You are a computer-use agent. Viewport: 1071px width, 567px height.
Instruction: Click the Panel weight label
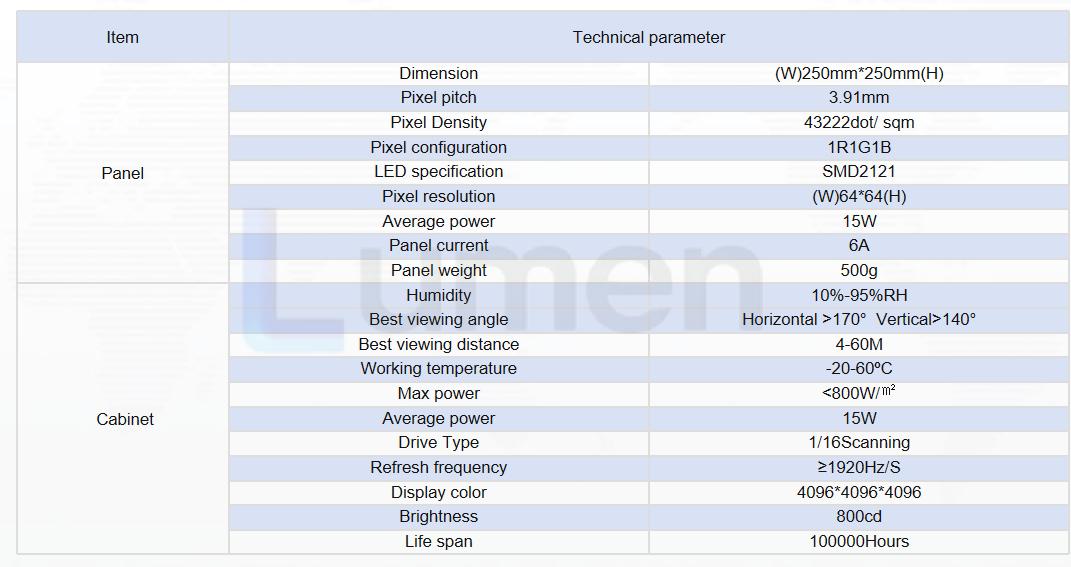(x=439, y=270)
